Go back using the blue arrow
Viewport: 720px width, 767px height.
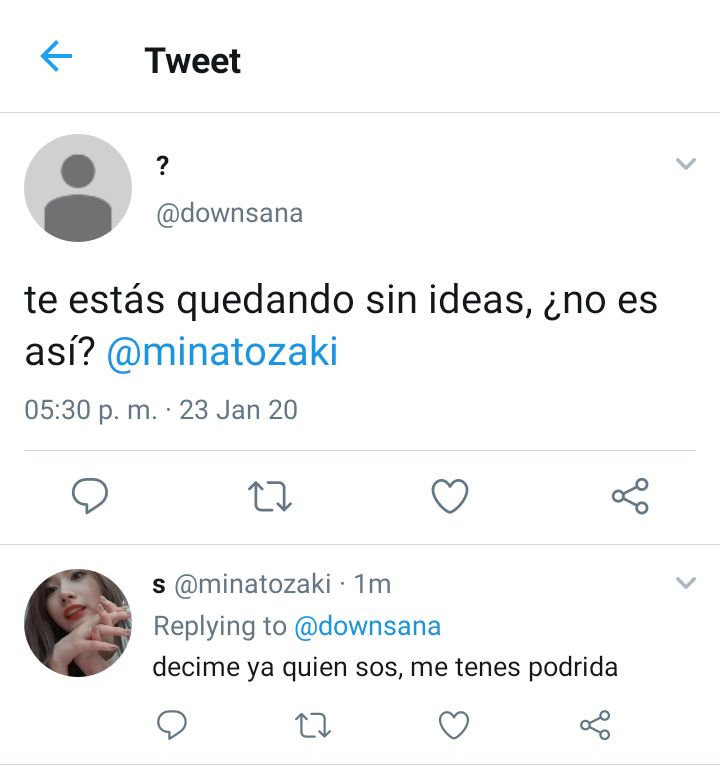[x=56, y=56]
